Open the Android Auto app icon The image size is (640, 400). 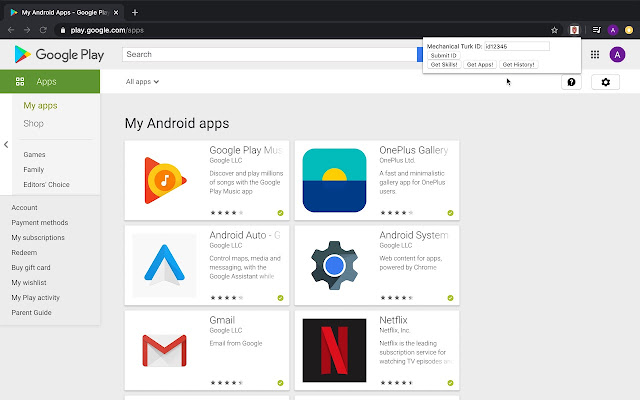coord(164,265)
